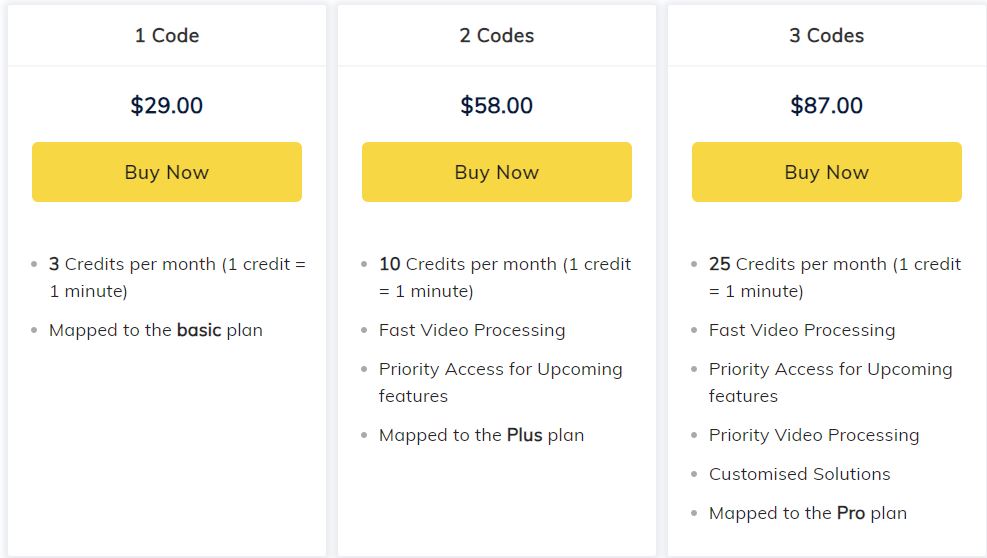Click Priority Video Processing feature
This screenshot has height=558, width=987.
813,435
